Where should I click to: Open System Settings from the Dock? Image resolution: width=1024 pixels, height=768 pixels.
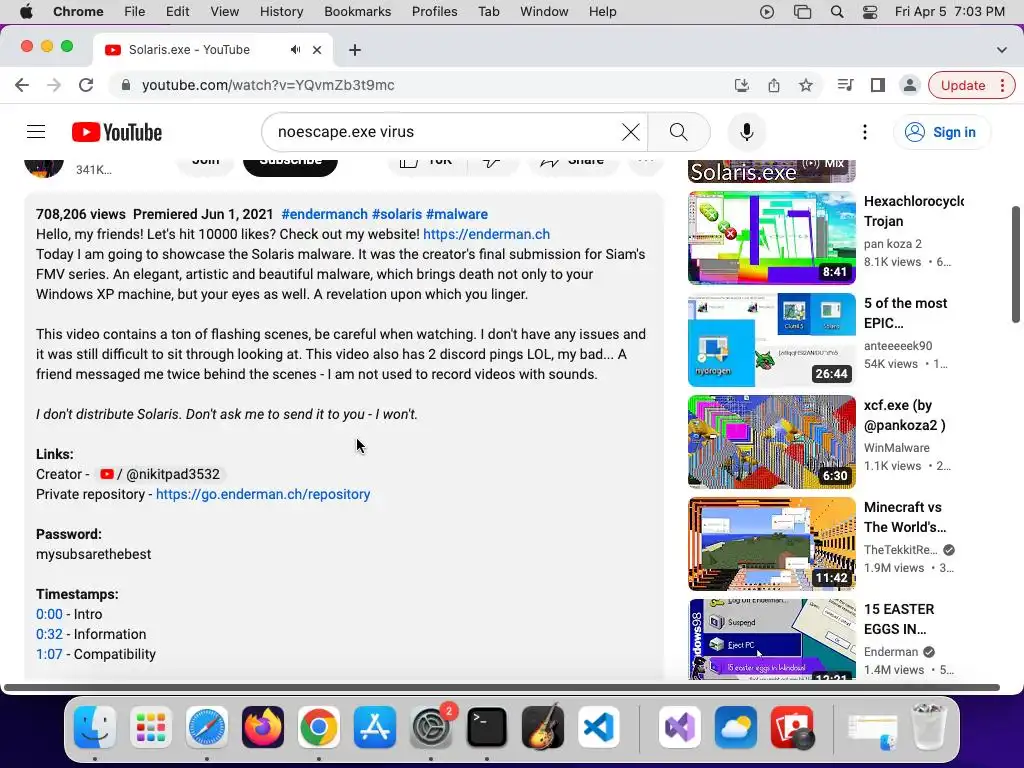430,727
